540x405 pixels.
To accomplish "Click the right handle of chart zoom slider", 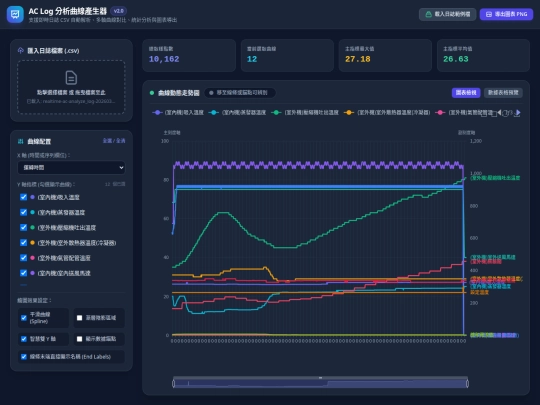I will point(467,383).
